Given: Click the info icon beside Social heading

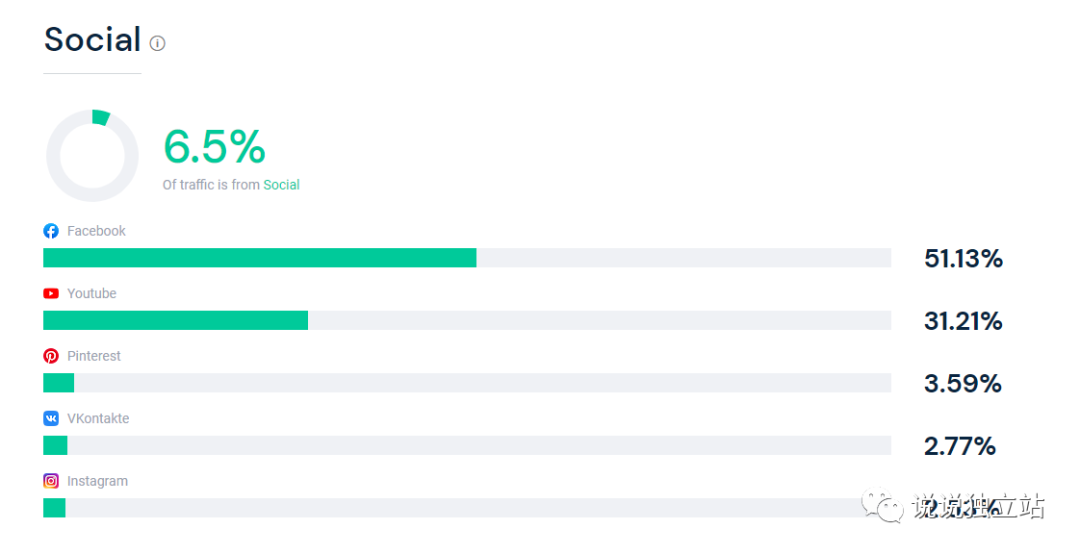Looking at the screenshot, I should [x=158, y=43].
